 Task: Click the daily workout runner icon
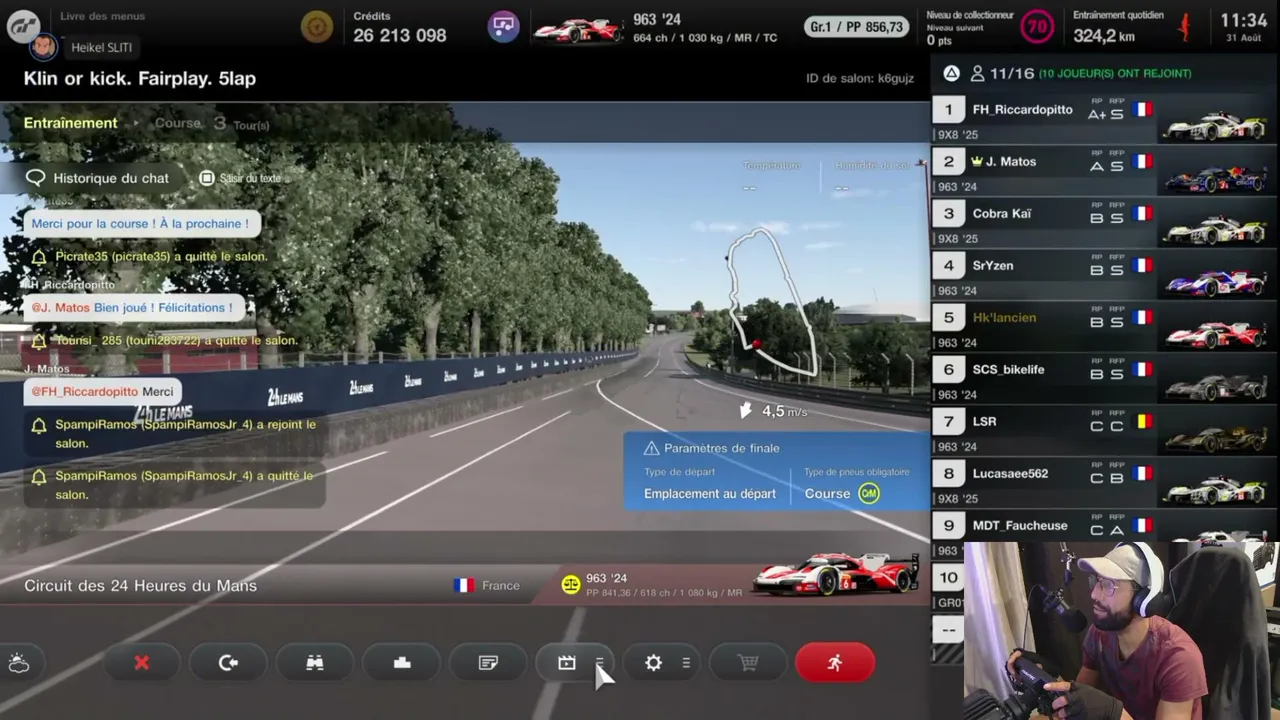(1186, 27)
